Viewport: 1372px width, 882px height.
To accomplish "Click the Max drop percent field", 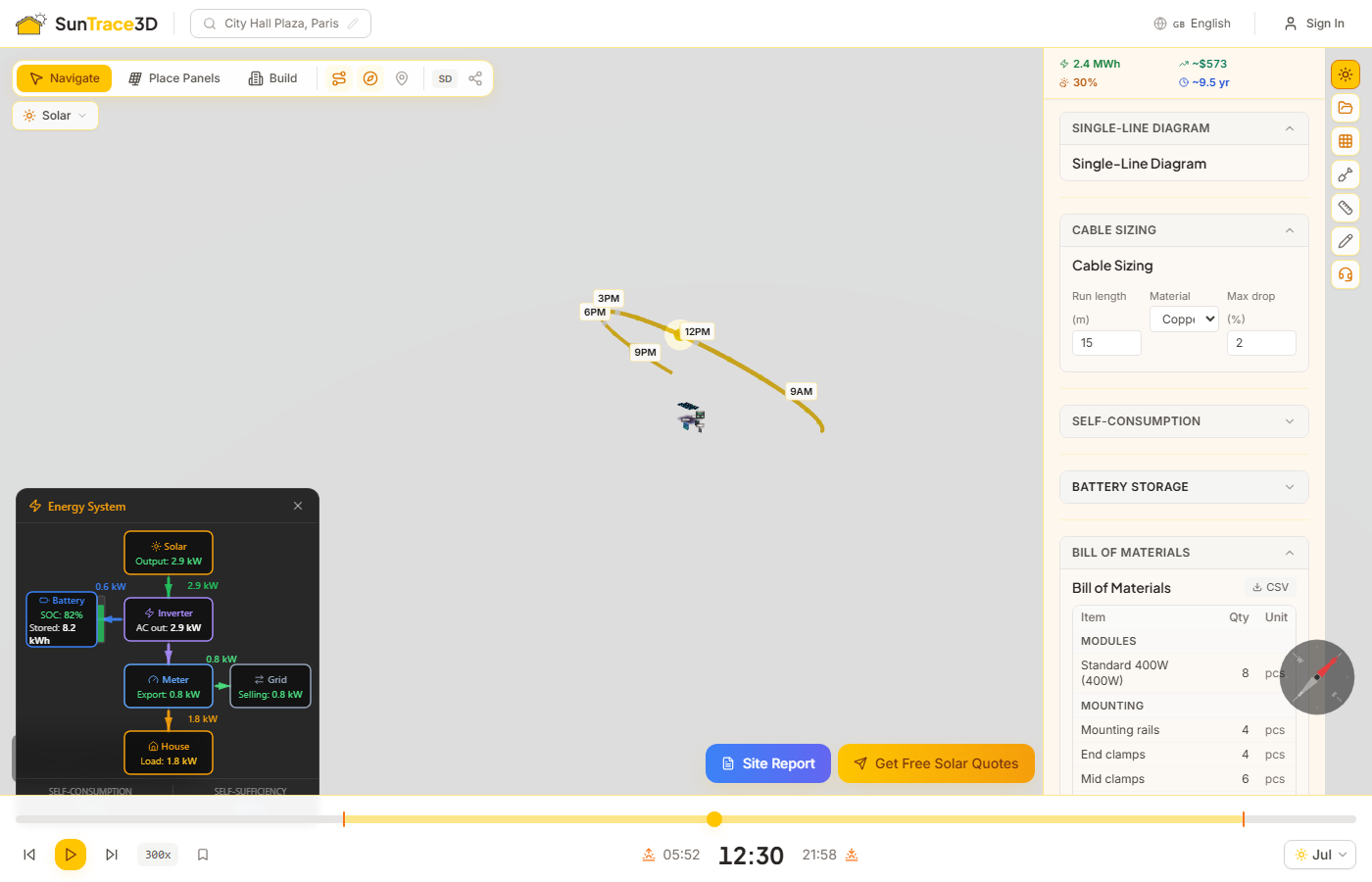I will [1261, 343].
